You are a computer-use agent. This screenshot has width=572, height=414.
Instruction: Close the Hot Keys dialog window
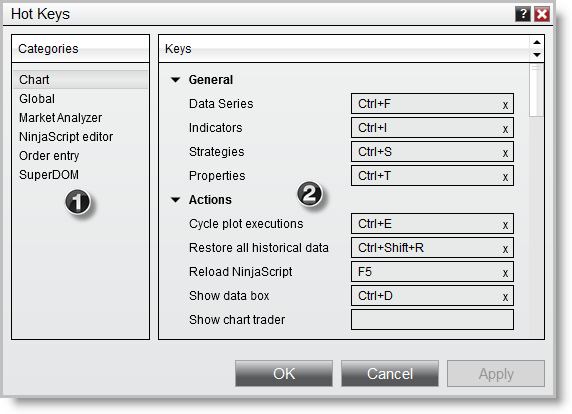542,14
